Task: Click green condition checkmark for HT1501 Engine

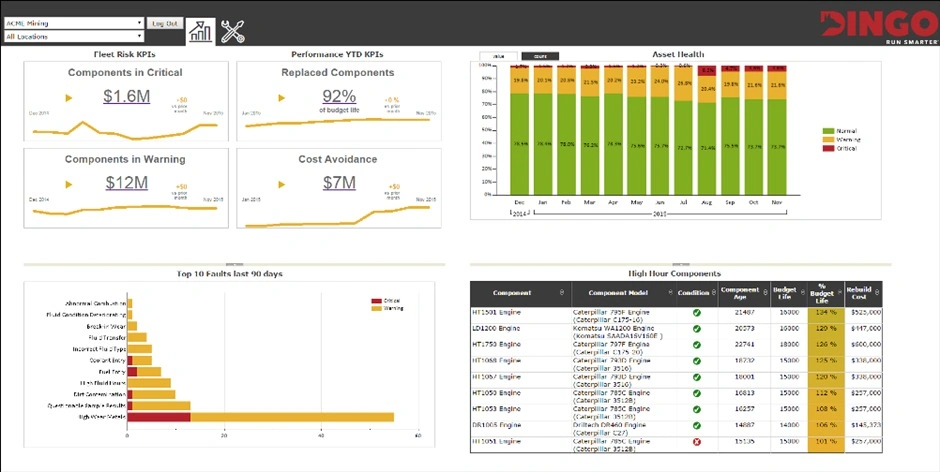Action: 696,313
